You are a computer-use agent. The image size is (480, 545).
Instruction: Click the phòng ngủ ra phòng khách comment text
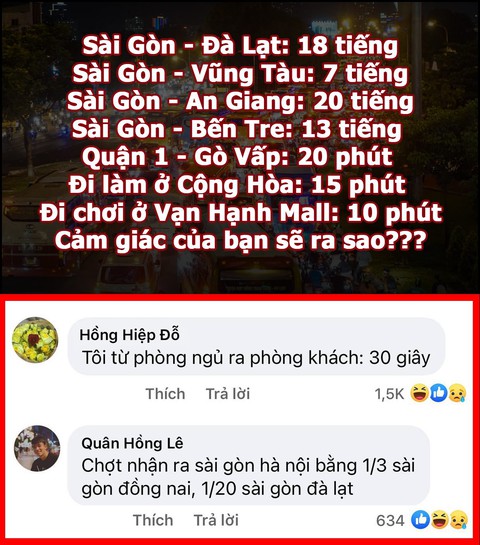tap(256, 357)
